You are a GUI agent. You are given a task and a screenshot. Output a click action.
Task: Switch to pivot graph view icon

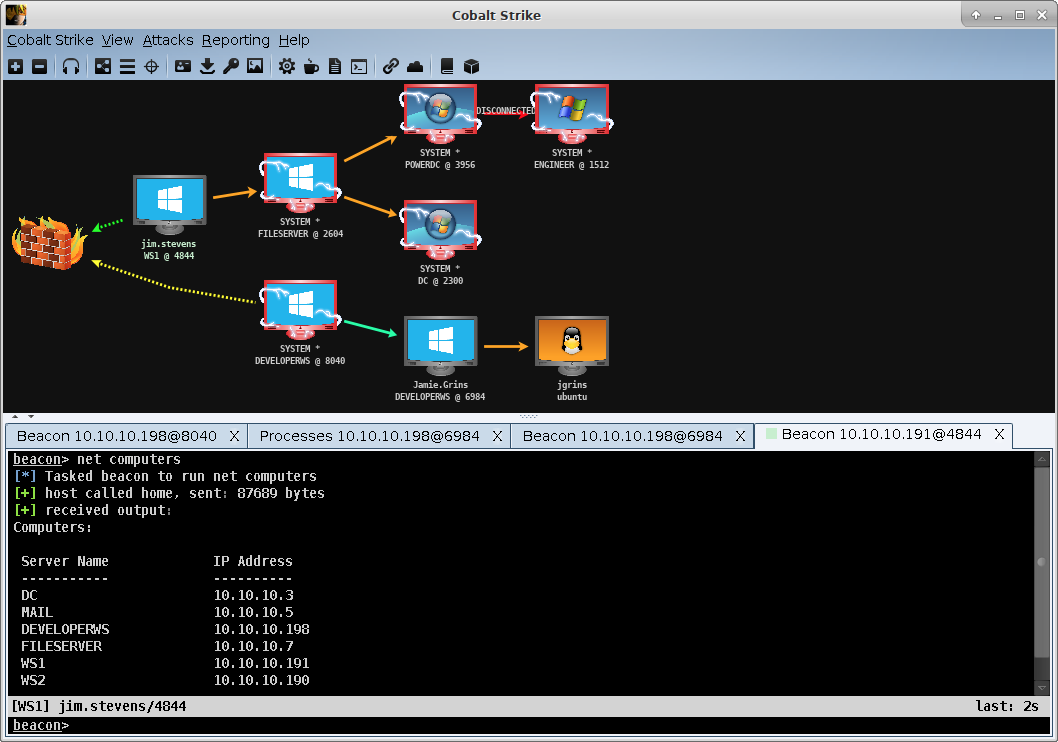[103, 67]
